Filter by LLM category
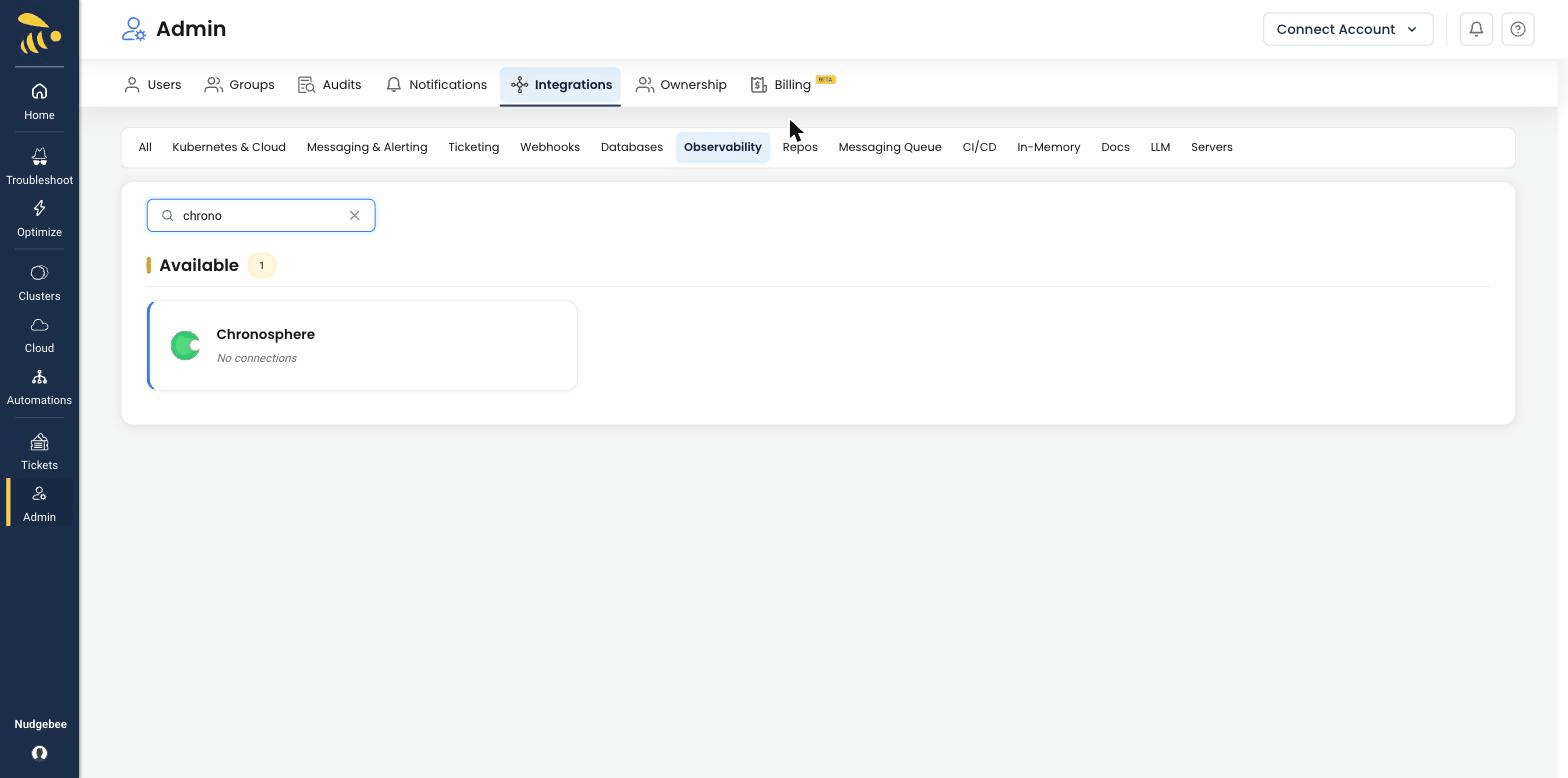 (1160, 147)
